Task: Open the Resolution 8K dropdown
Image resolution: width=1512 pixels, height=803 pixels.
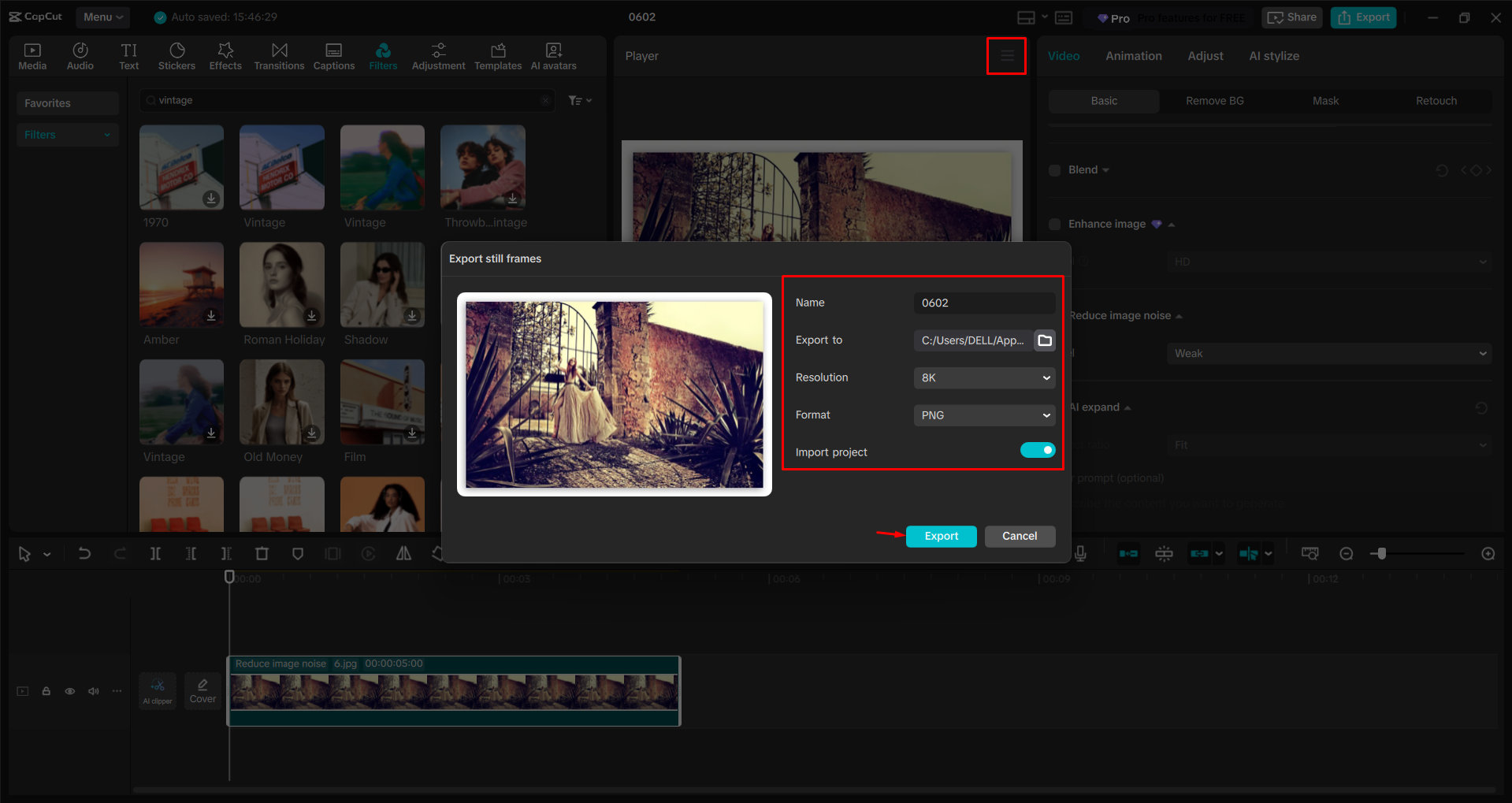Action: click(983, 377)
